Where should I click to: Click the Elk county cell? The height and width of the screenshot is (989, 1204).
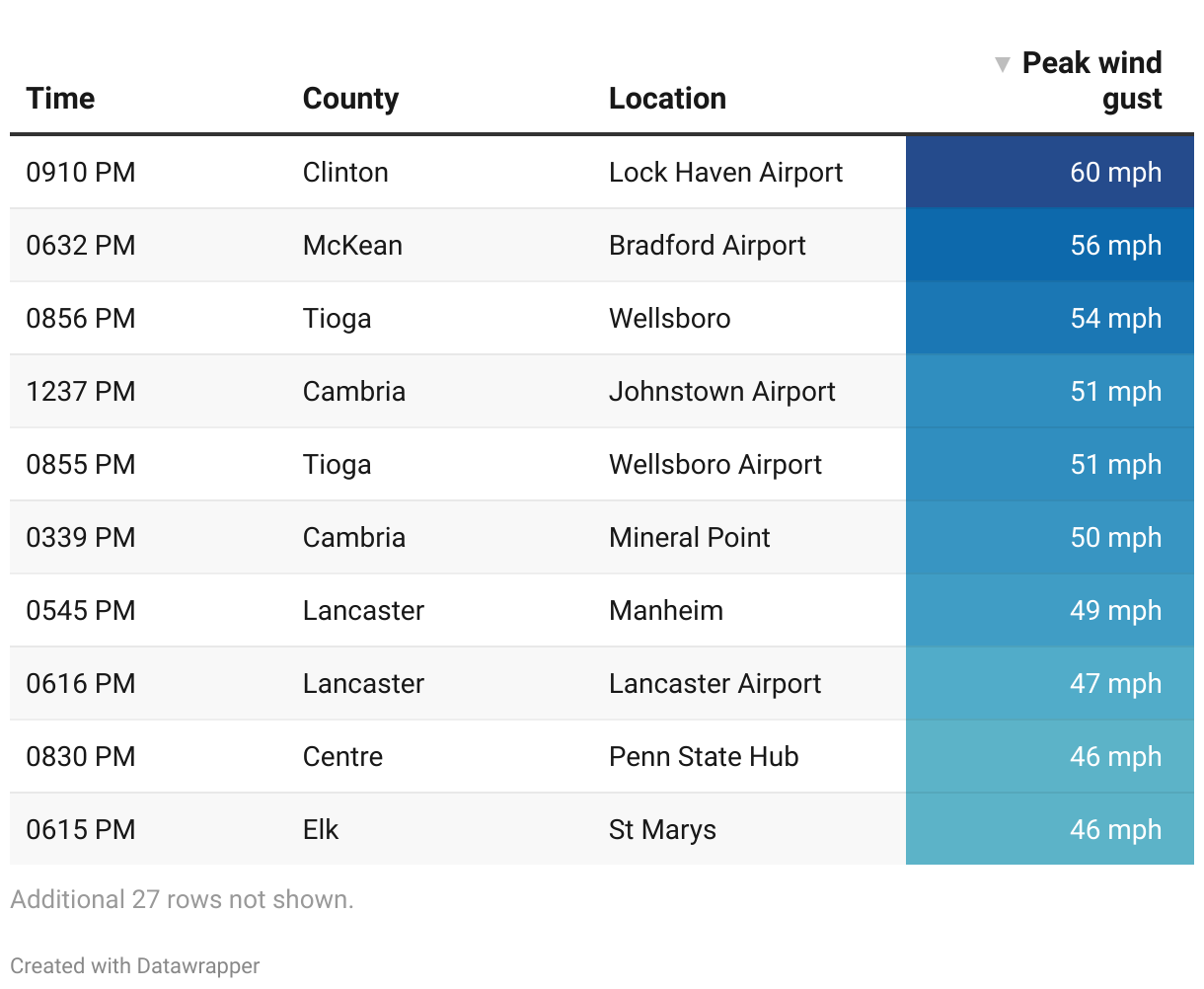(321, 830)
